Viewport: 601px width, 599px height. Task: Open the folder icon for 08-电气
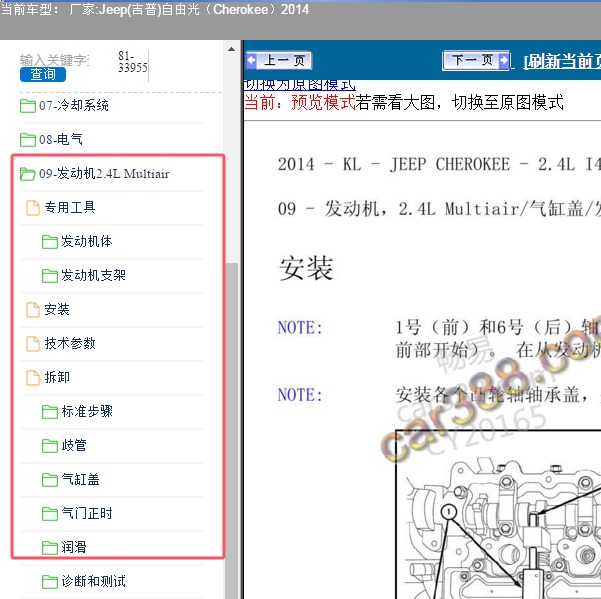(28, 140)
